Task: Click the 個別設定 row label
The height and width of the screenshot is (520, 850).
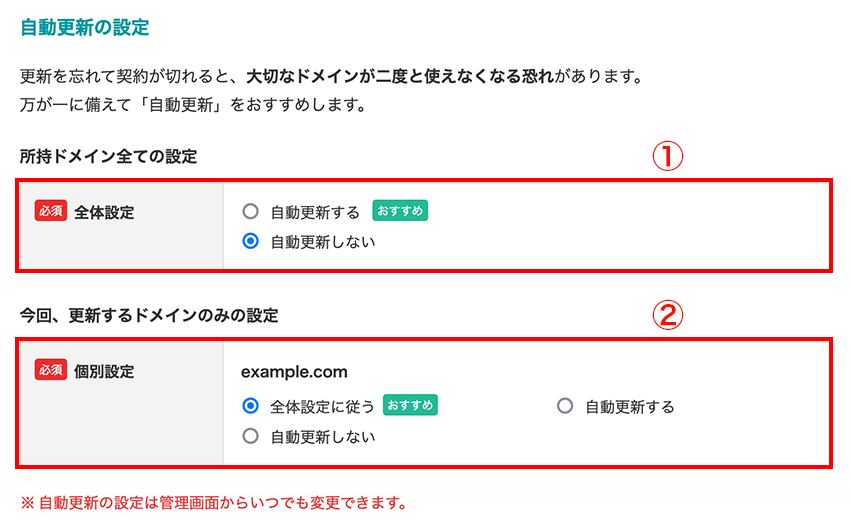Action: coord(104,371)
